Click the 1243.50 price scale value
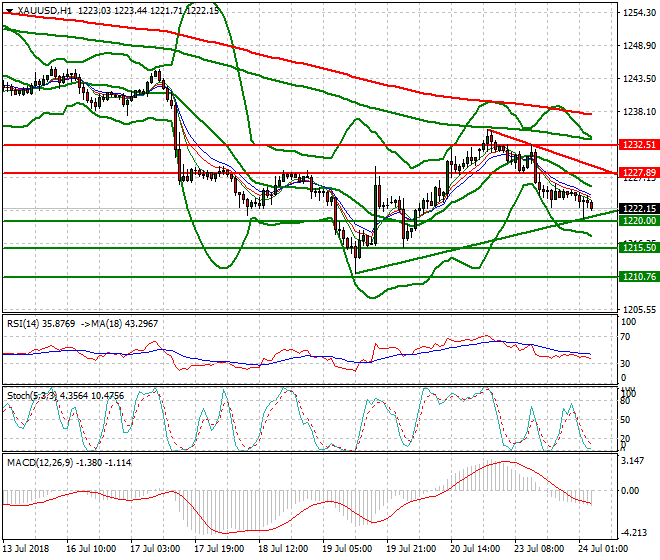 pos(639,79)
